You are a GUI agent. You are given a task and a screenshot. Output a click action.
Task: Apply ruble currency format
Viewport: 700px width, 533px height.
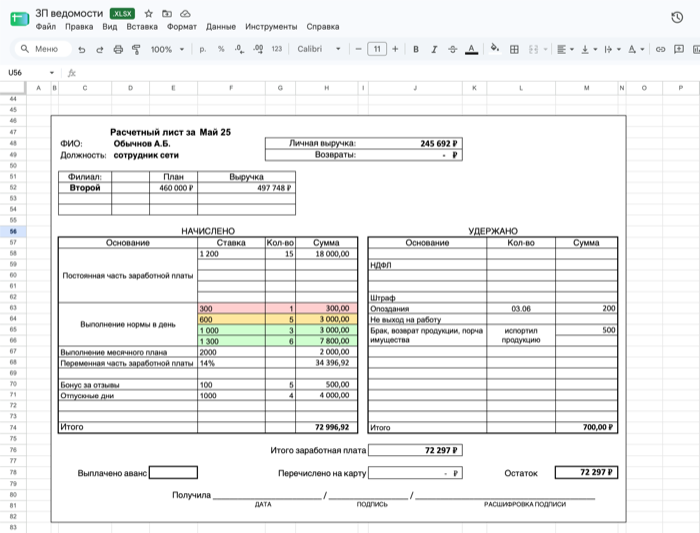tap(203, 50)
